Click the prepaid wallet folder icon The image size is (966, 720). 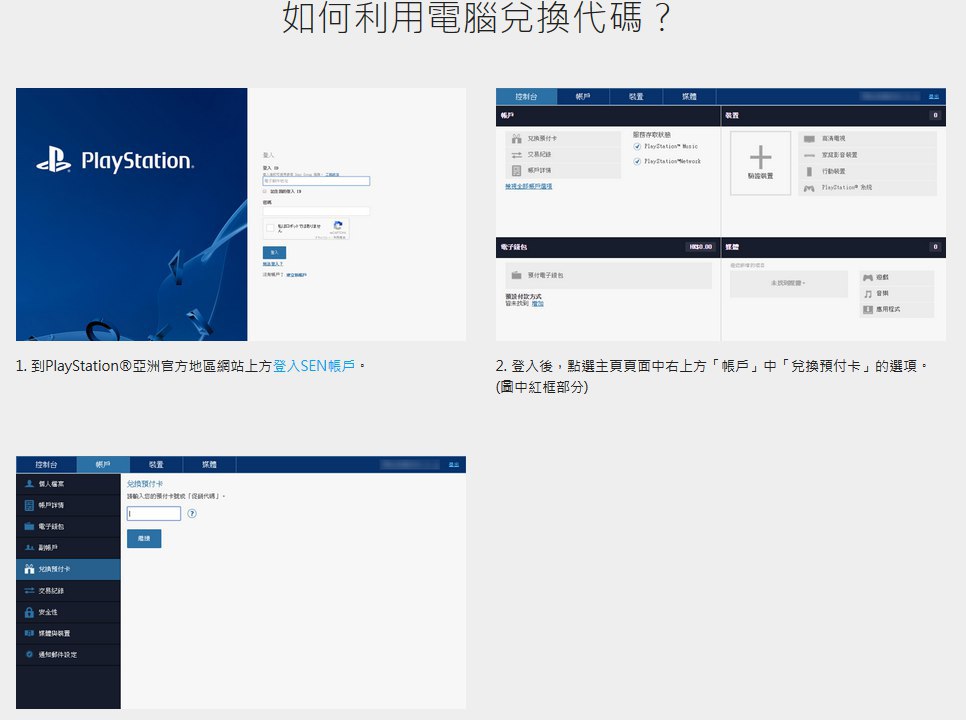click(x=516, y=275)
